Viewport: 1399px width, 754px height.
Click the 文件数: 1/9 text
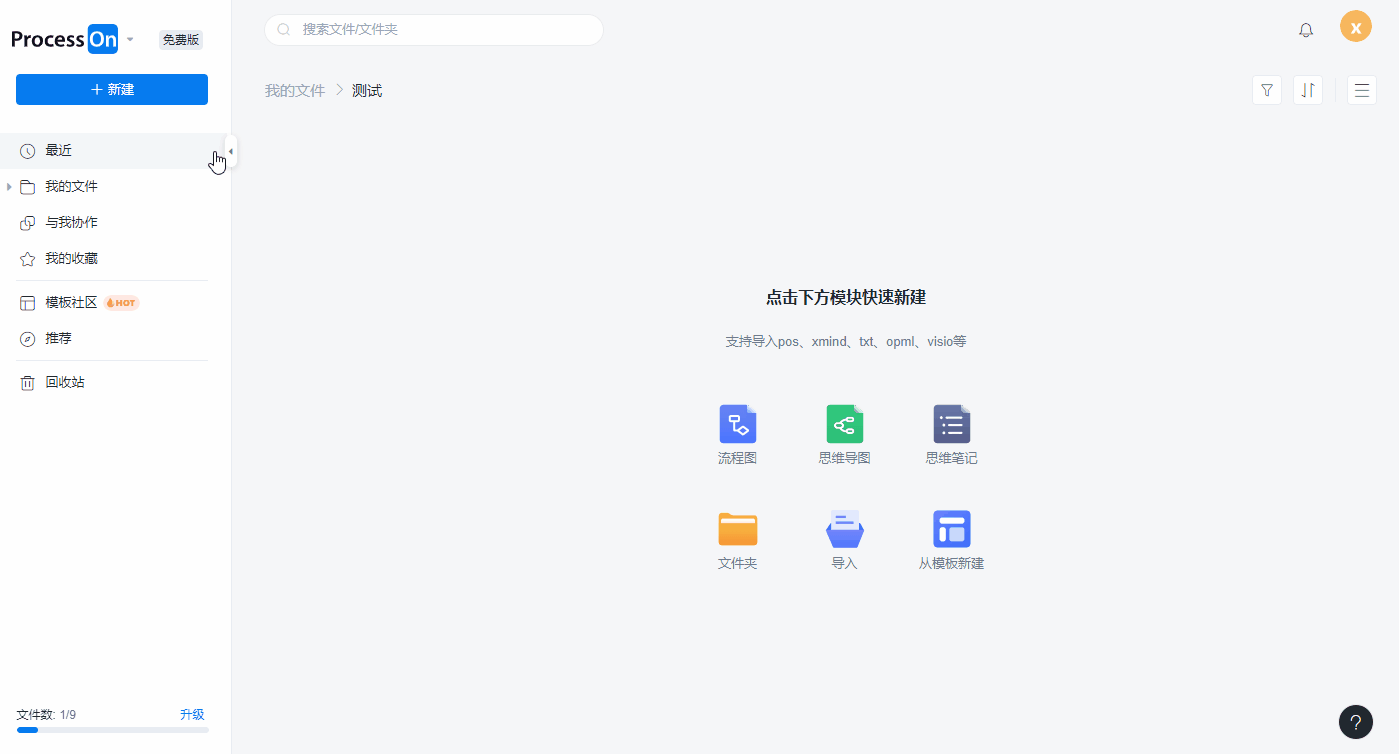click(x=47, y=715)
